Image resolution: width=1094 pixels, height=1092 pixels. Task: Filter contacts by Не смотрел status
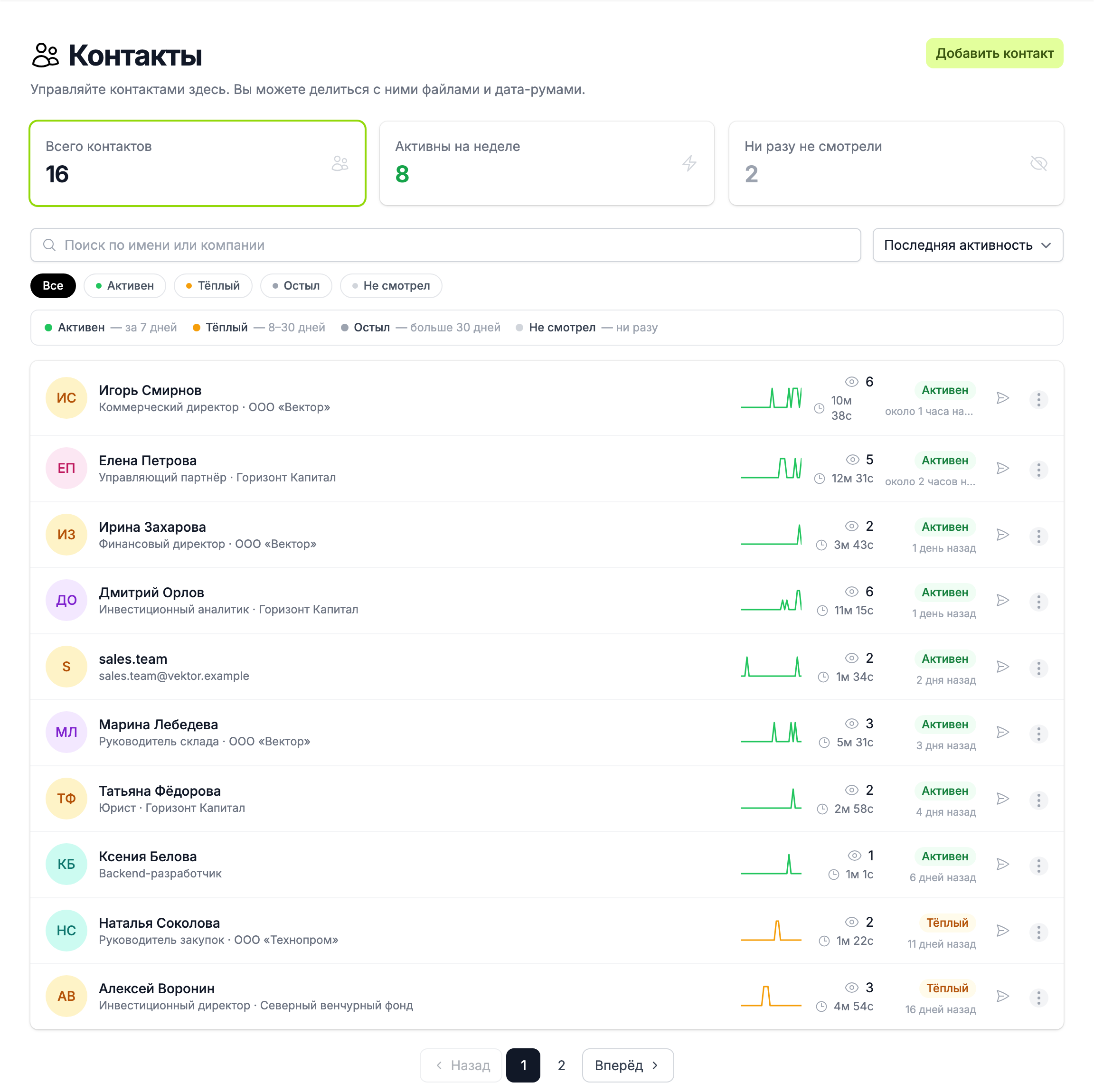[391, 286]
